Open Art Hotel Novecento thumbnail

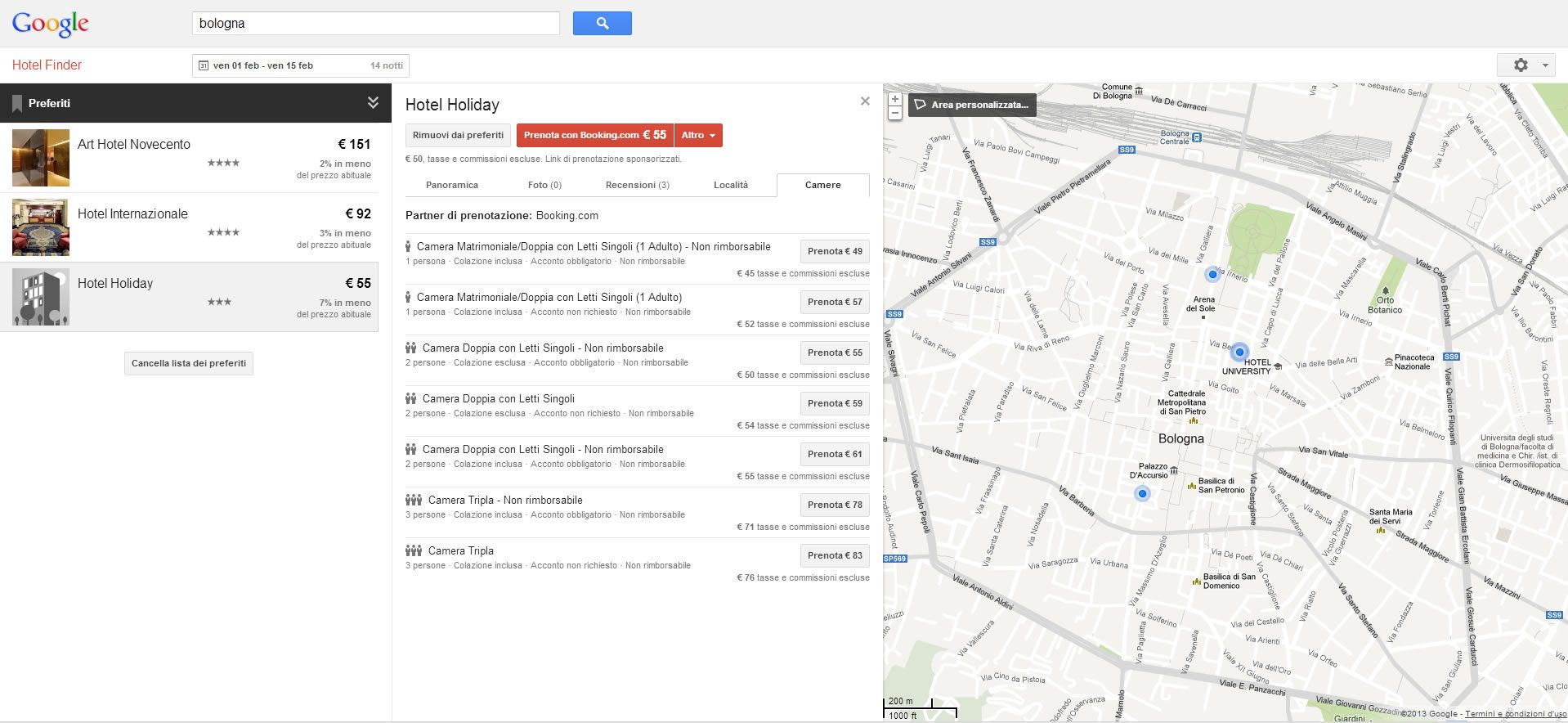41,158
